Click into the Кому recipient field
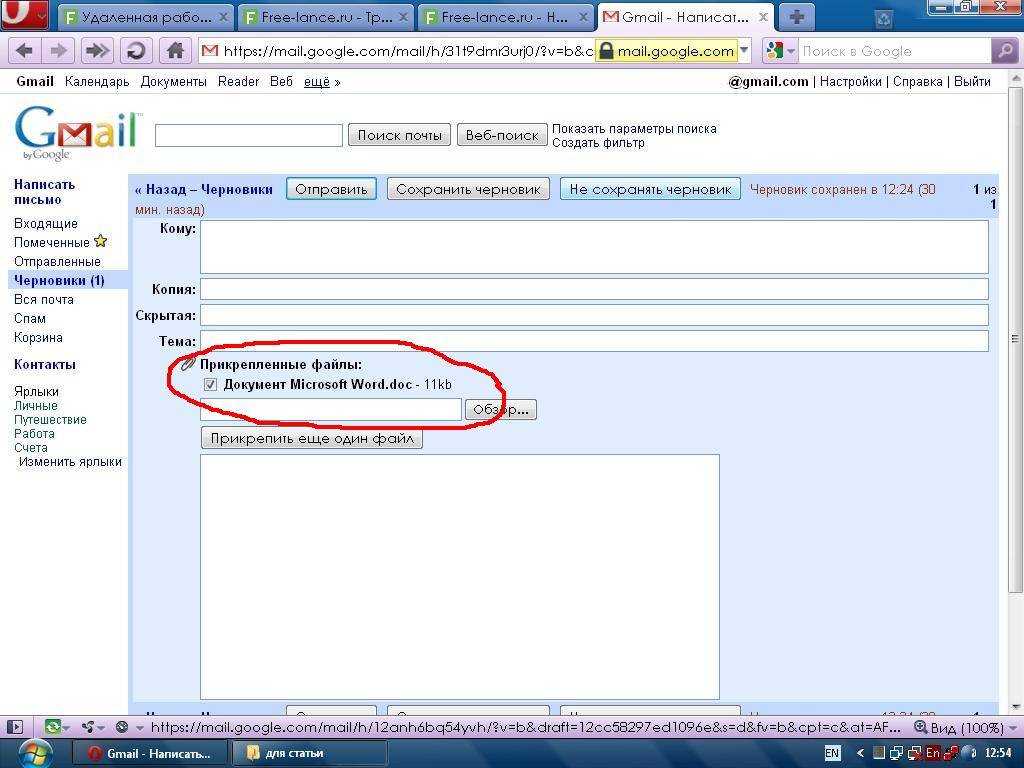Image resolution: width=1024 pixels, height=768 pixels. pyautogui.click(x=594, y=247)
